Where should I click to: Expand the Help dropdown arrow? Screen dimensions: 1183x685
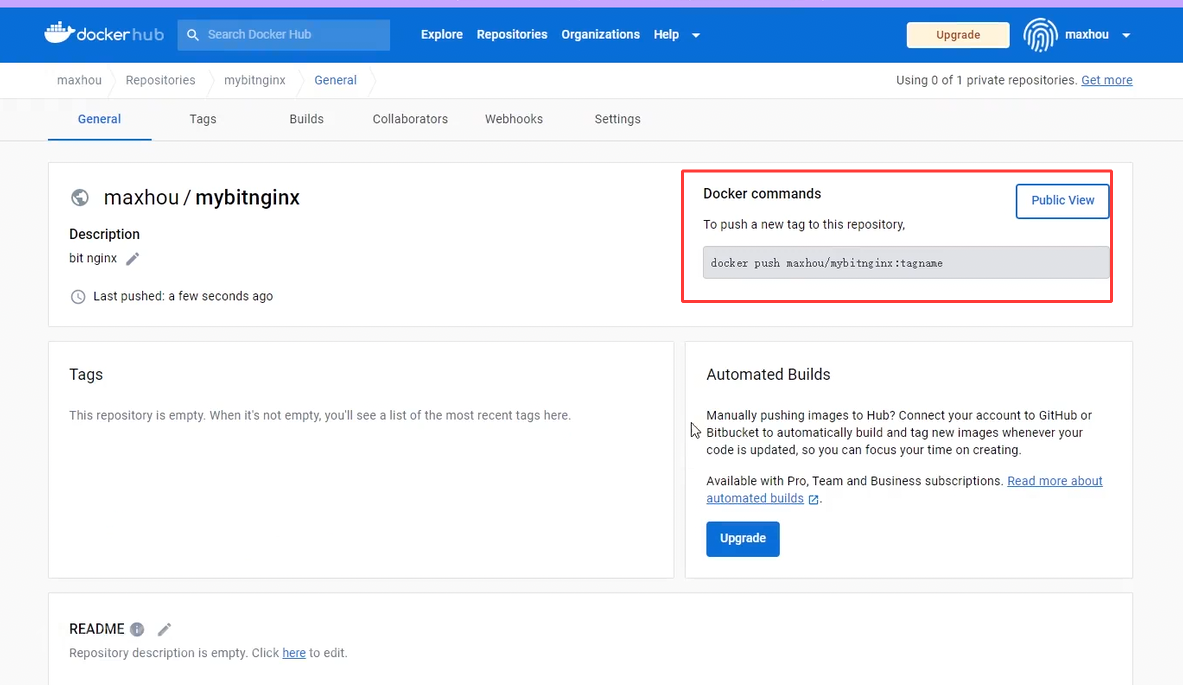click(696, 35)
